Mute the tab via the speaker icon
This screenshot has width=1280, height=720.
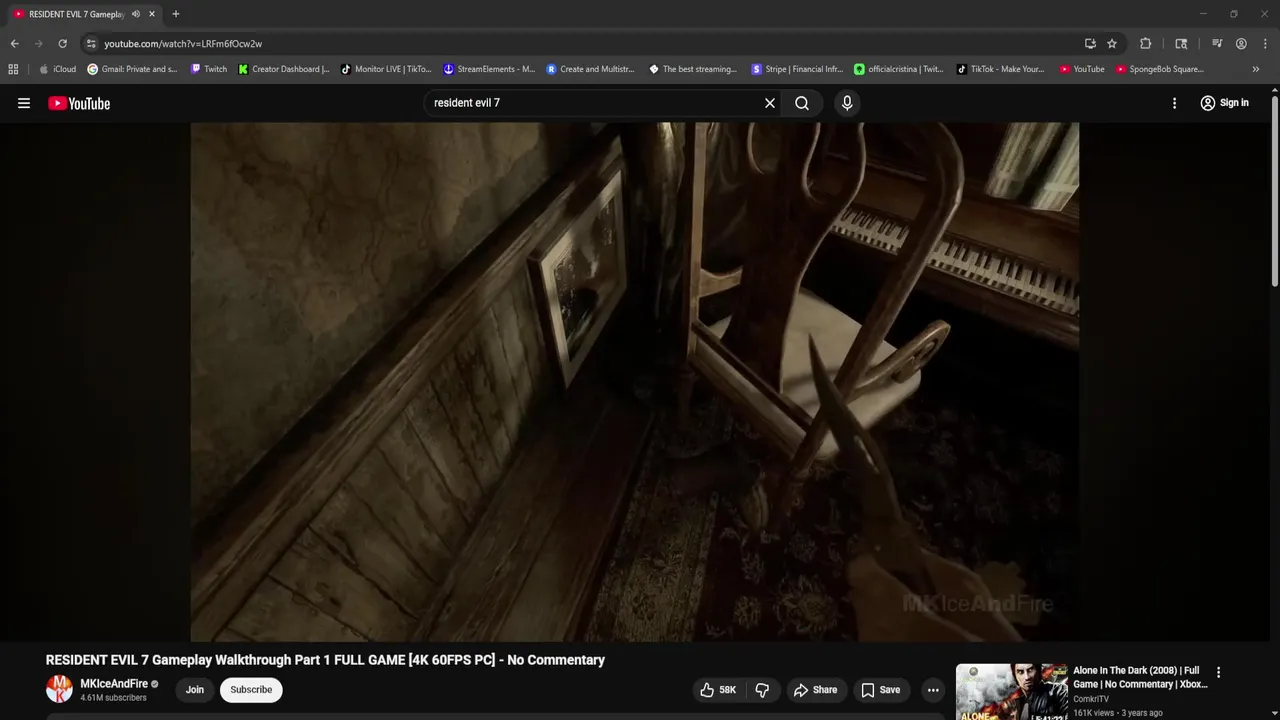point(136,14)
